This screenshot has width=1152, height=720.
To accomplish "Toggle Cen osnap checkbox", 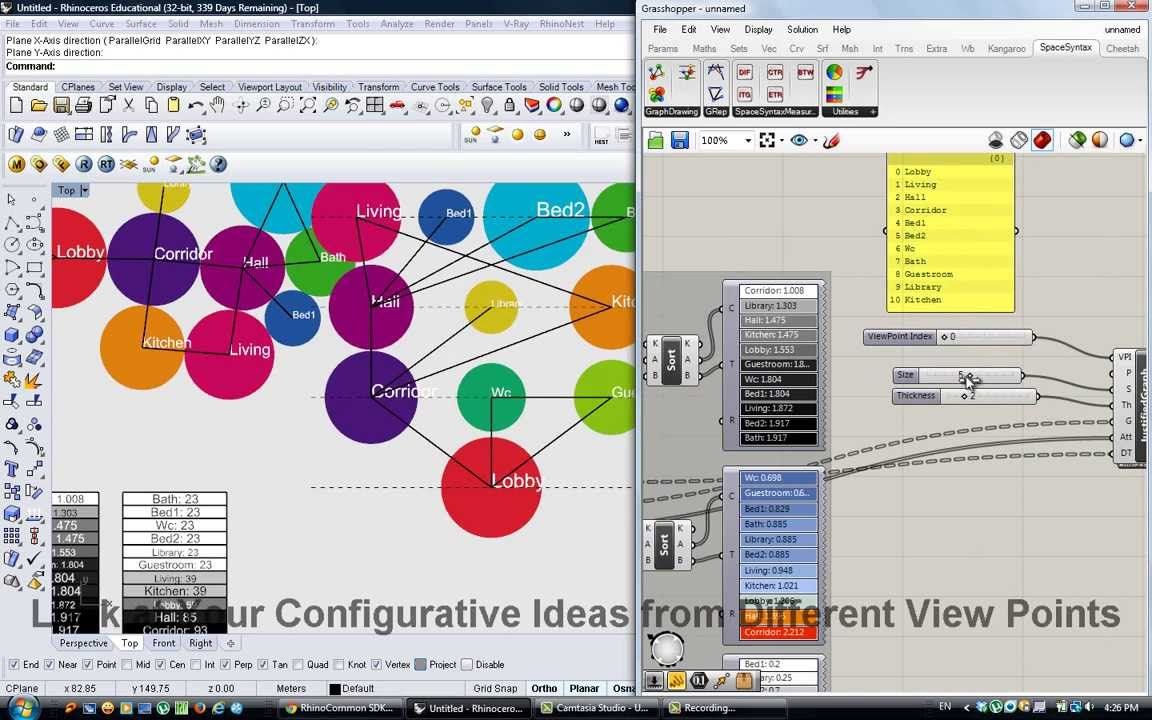I will [160, 665].
